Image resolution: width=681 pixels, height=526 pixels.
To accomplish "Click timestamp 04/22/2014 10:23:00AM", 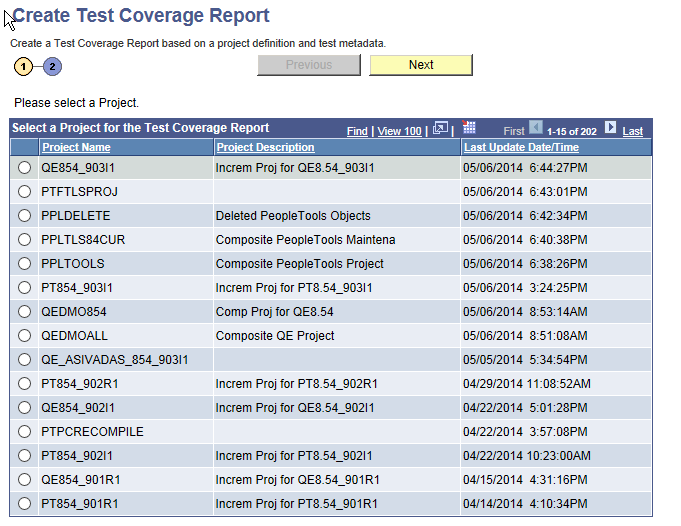I will tap(527, 456).
